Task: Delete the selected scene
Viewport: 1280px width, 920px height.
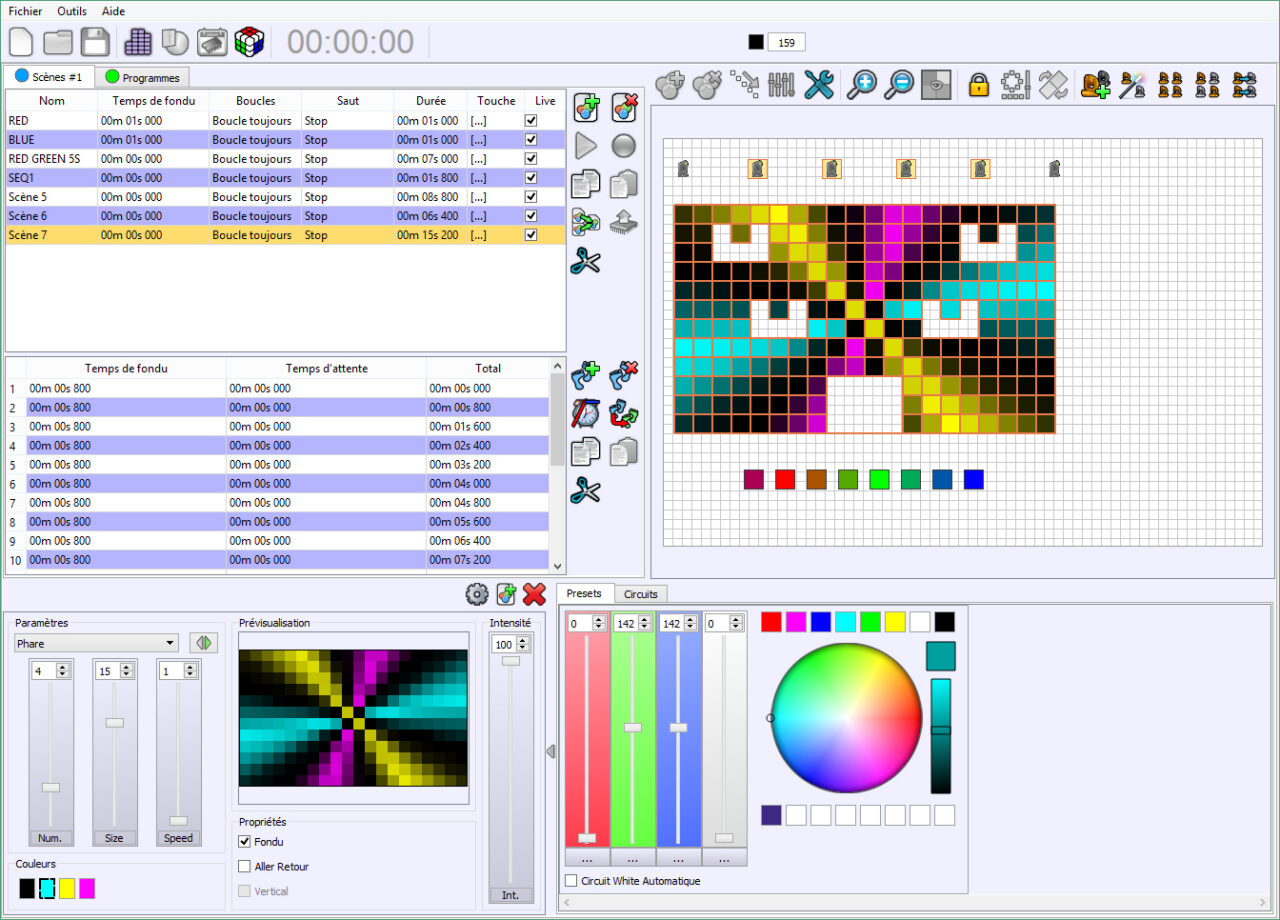Action: coord(624,107)
